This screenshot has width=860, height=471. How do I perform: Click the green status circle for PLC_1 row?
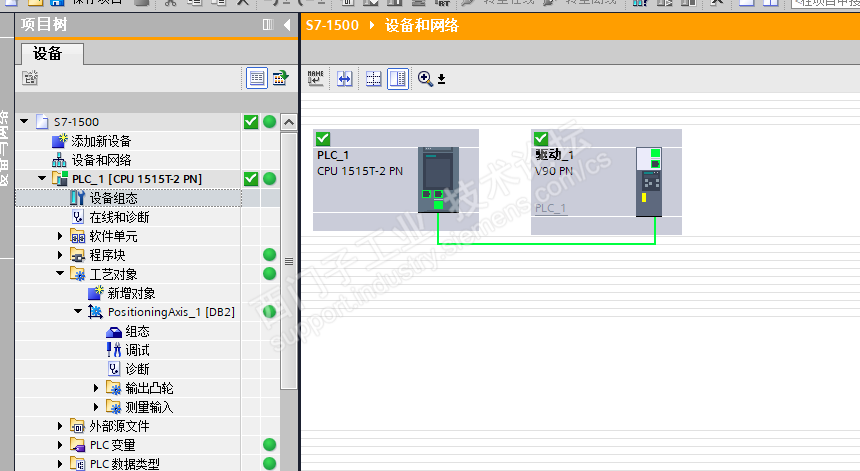pyautogui.click(x=269, y=179)
